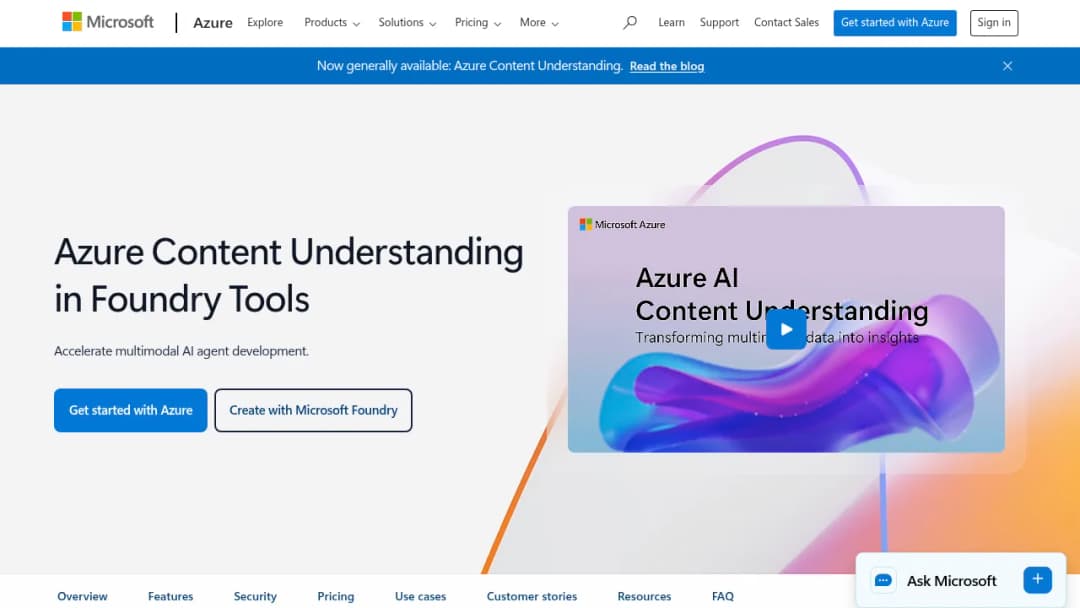Viewport: 1080px width, 608px height.
Task: Click the Azure Content Understanding heading
Action: coord(289,275)
